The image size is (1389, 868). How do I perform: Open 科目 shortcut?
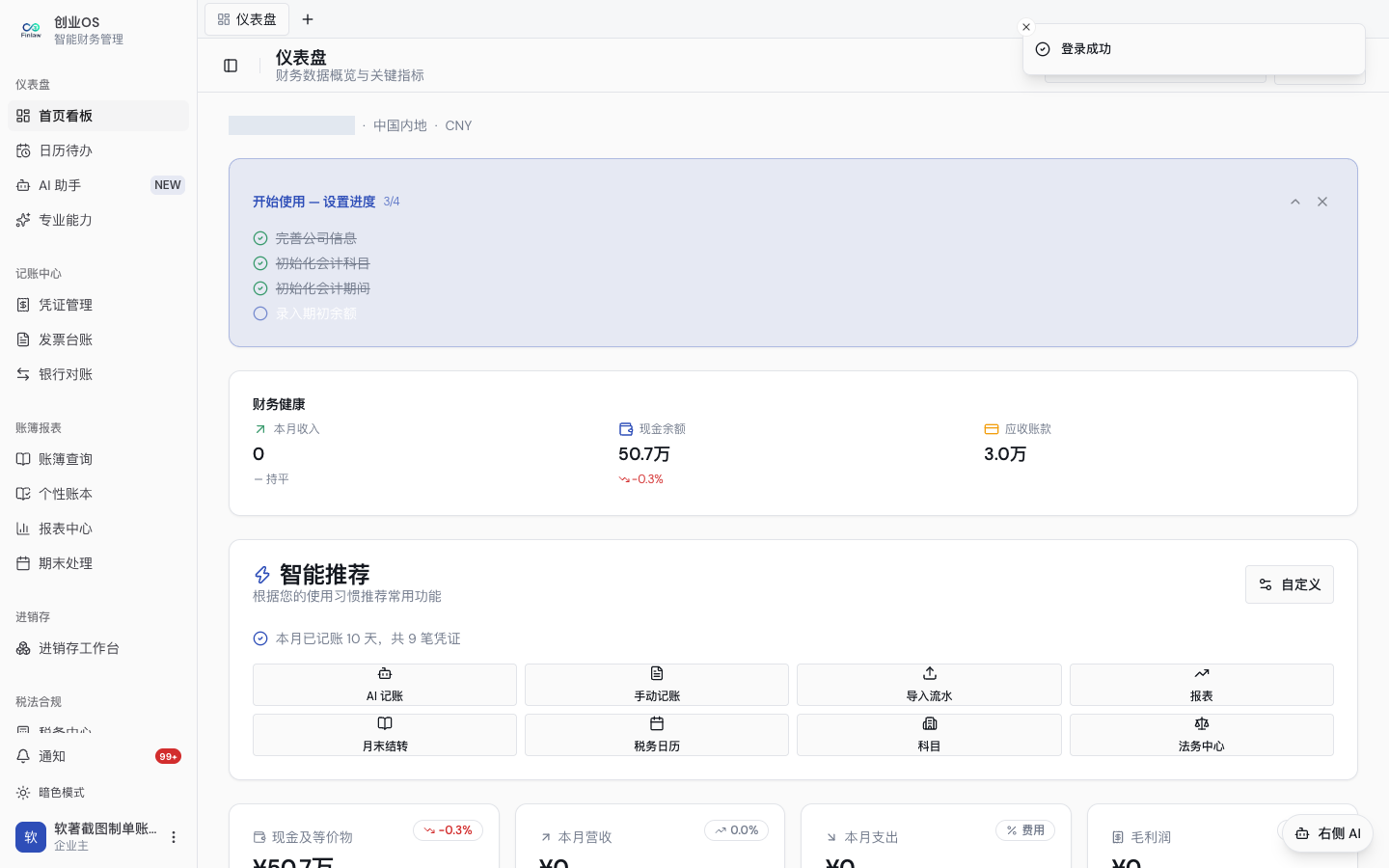pyautogui.click(x=929, y=735)
